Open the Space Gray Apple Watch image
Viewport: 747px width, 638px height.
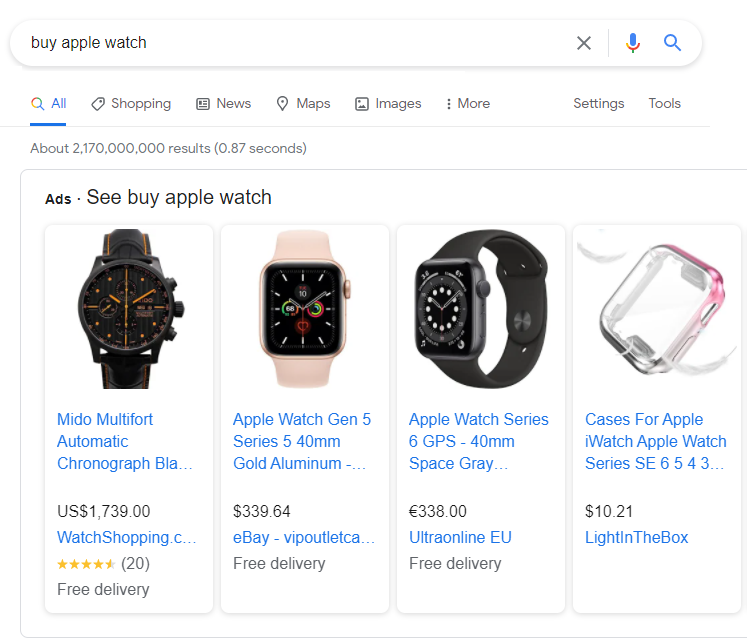pos(480,310)
